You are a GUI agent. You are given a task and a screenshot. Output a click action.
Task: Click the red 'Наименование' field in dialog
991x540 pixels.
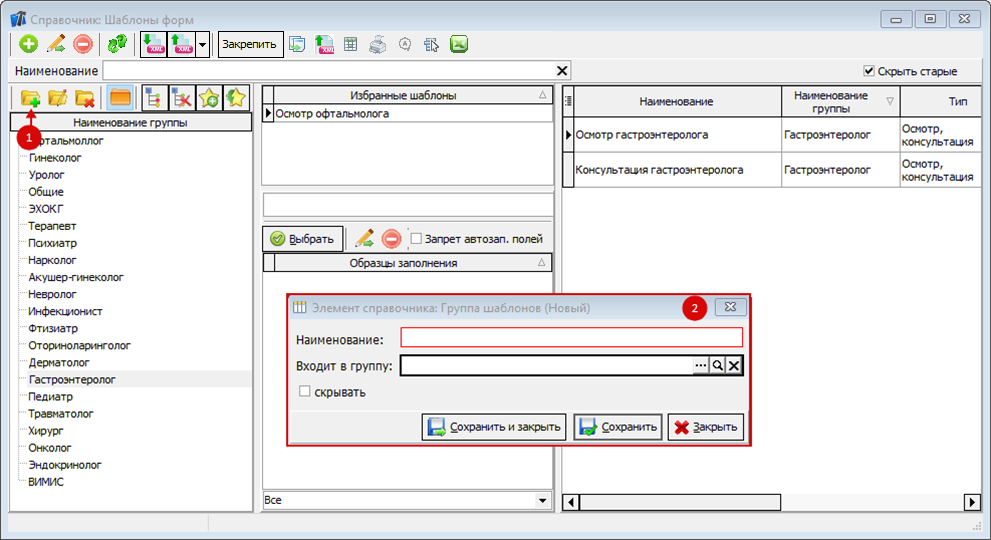(x=571, y=338)
